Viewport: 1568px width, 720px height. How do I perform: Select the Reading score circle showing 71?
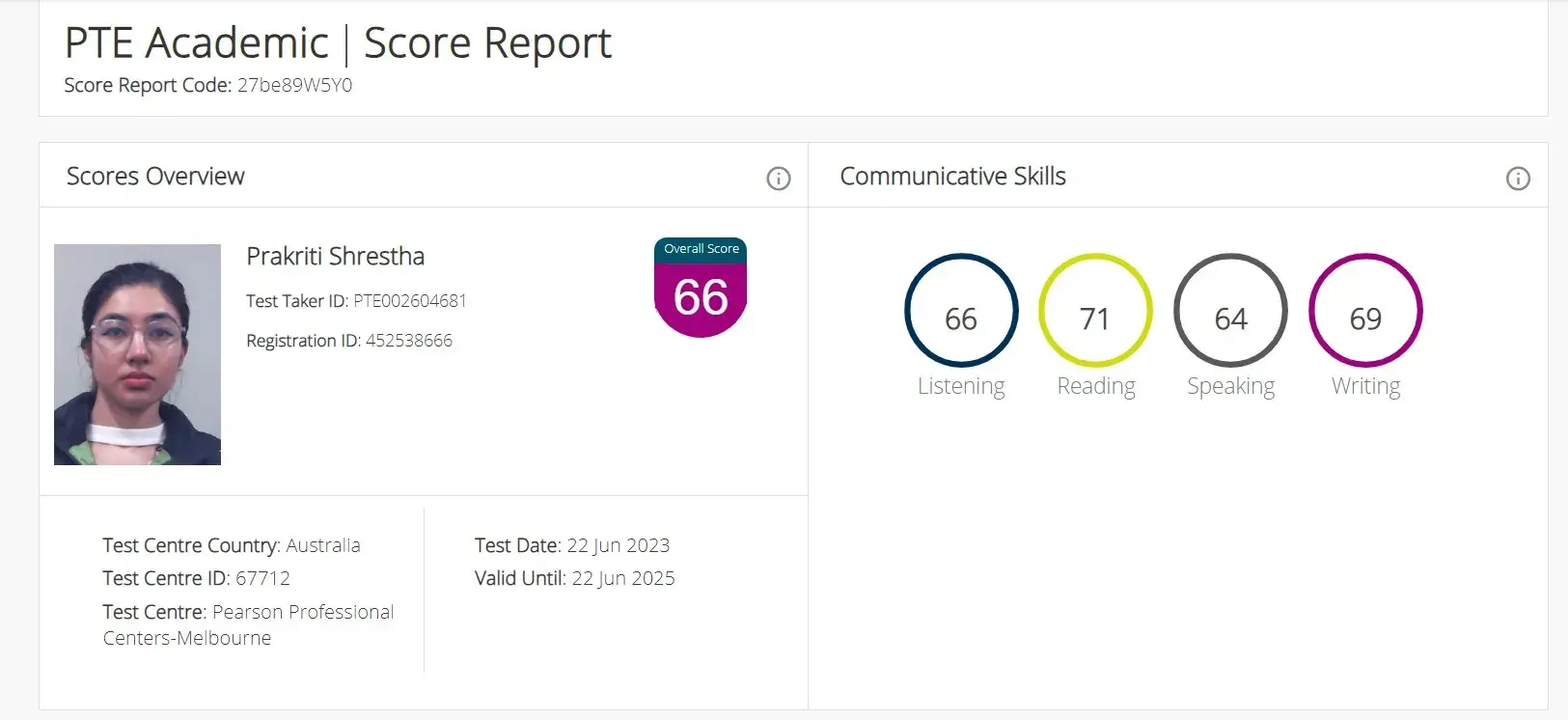click(1095, 311)
